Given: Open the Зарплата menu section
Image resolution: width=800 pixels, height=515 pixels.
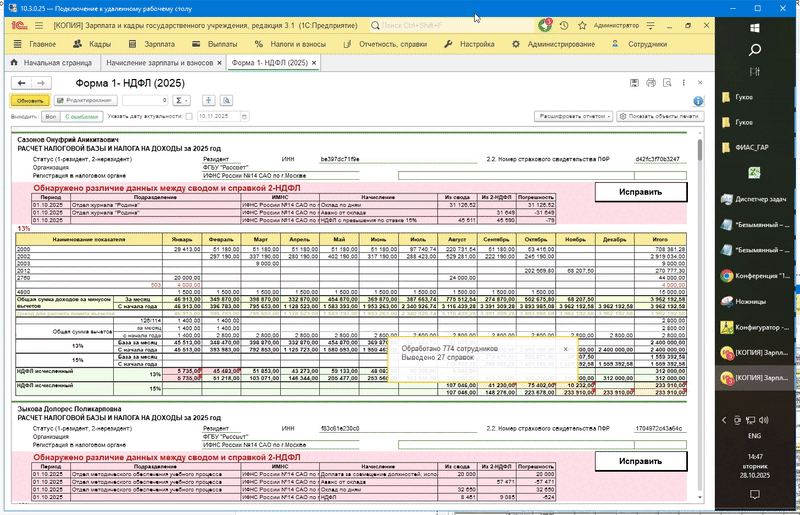Looking at the screenshot, I should pyautogui.click(x=152, y=44).
